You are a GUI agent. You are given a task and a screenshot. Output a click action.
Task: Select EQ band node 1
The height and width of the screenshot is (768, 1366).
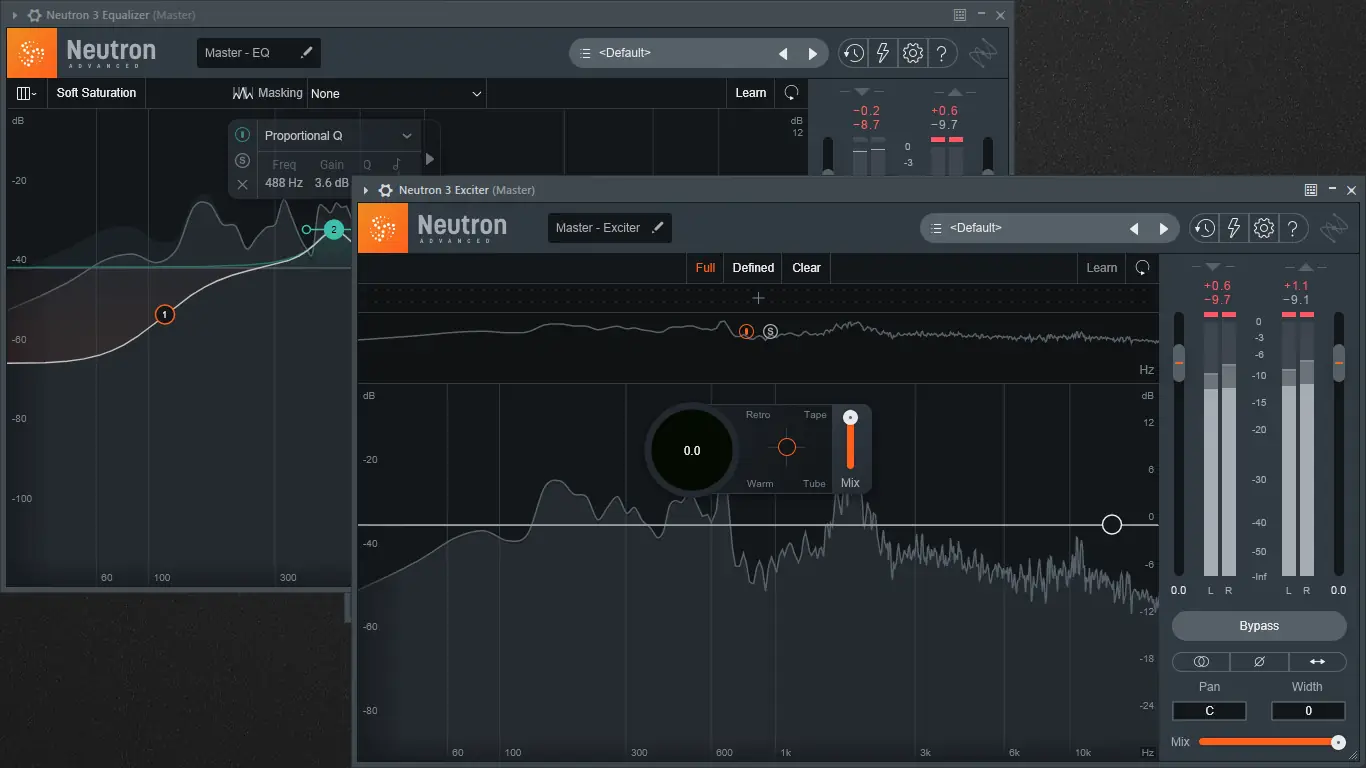tap(165, 314)
